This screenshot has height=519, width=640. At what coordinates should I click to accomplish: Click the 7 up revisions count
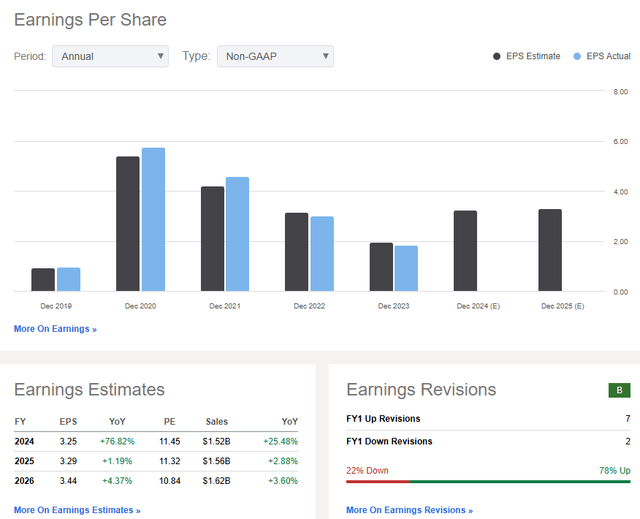click(x=628, y=419)
